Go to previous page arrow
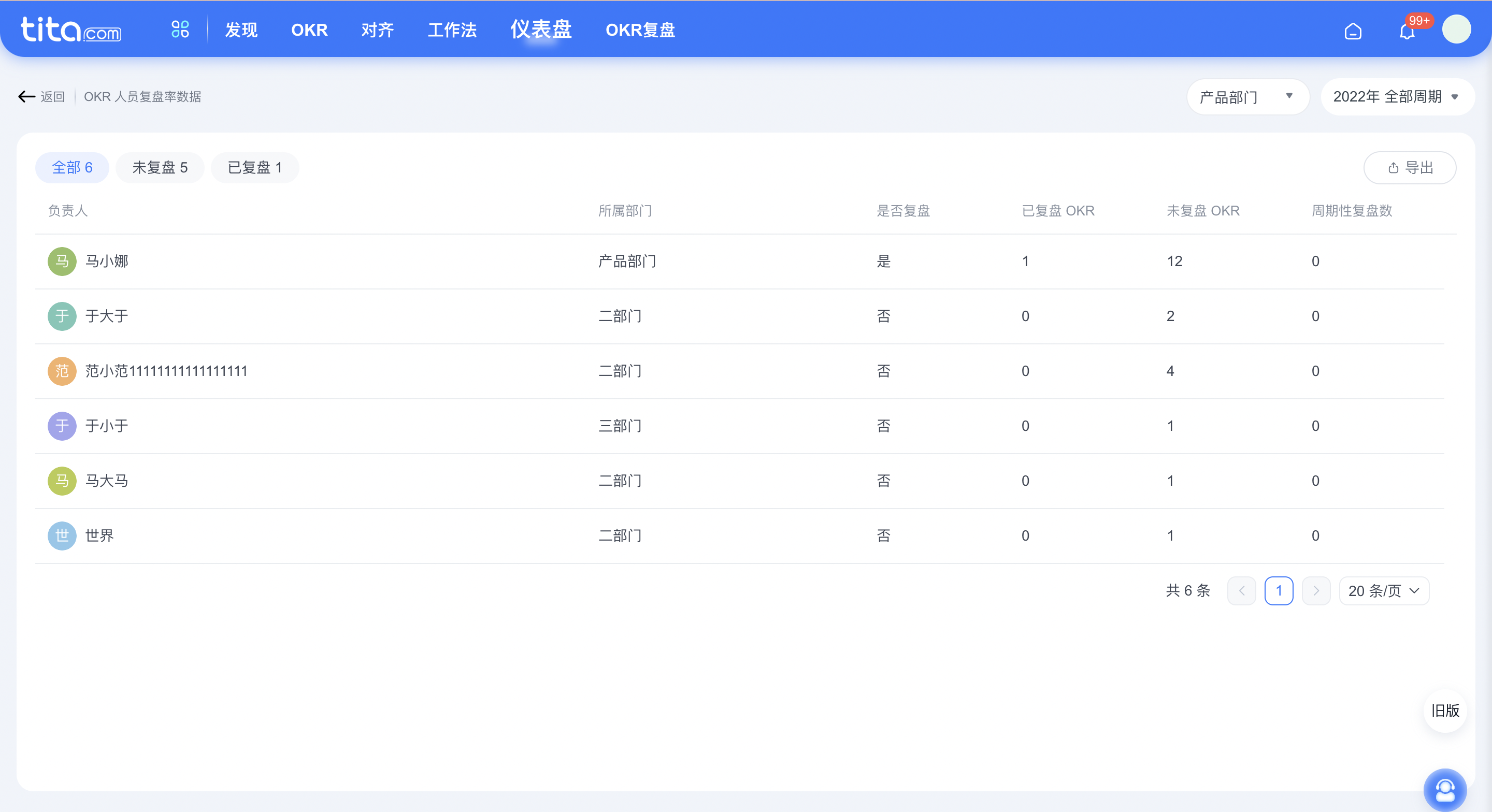 (x=1242, y=591)
